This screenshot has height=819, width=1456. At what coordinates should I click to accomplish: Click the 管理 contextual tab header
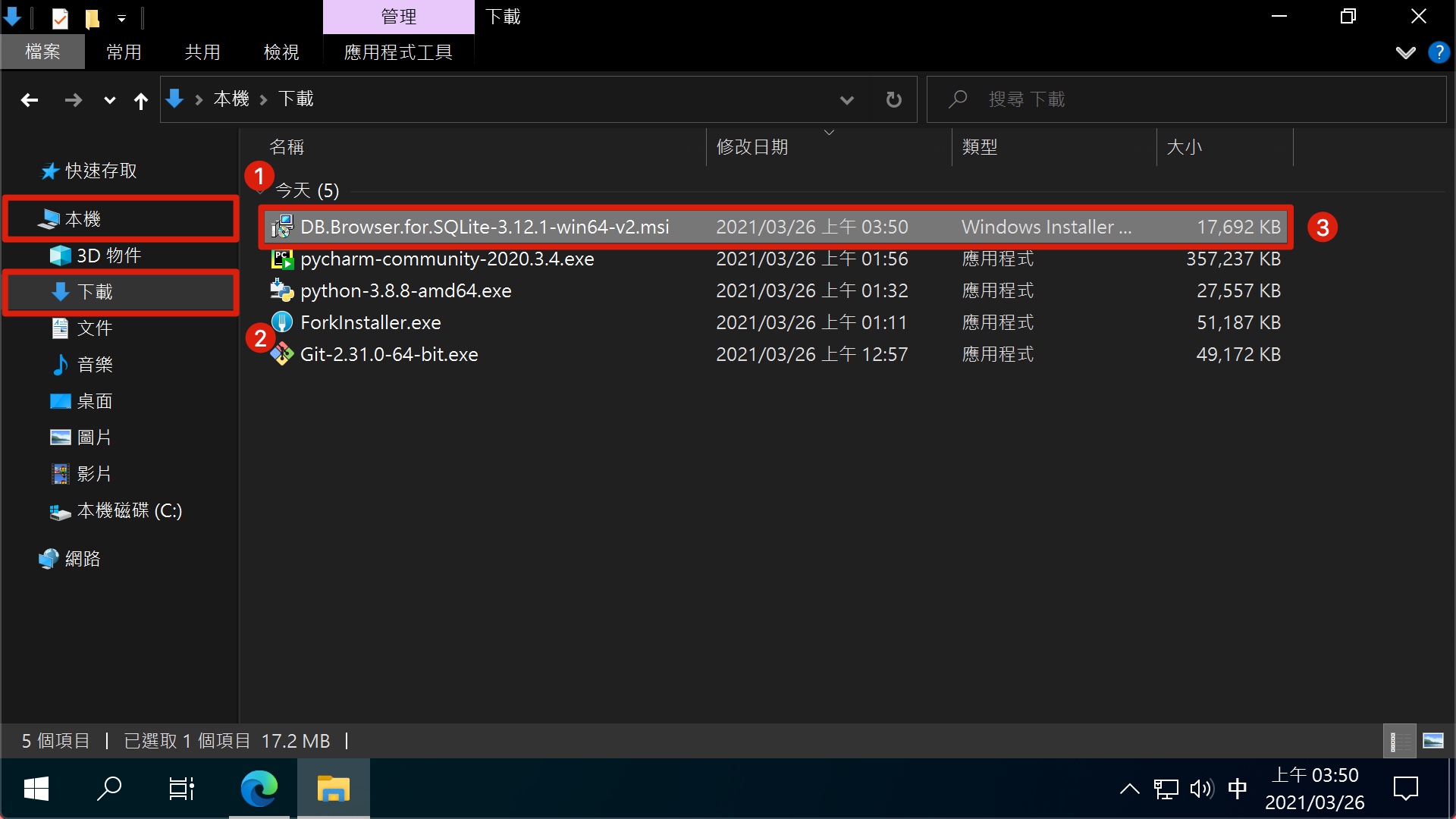398,17
